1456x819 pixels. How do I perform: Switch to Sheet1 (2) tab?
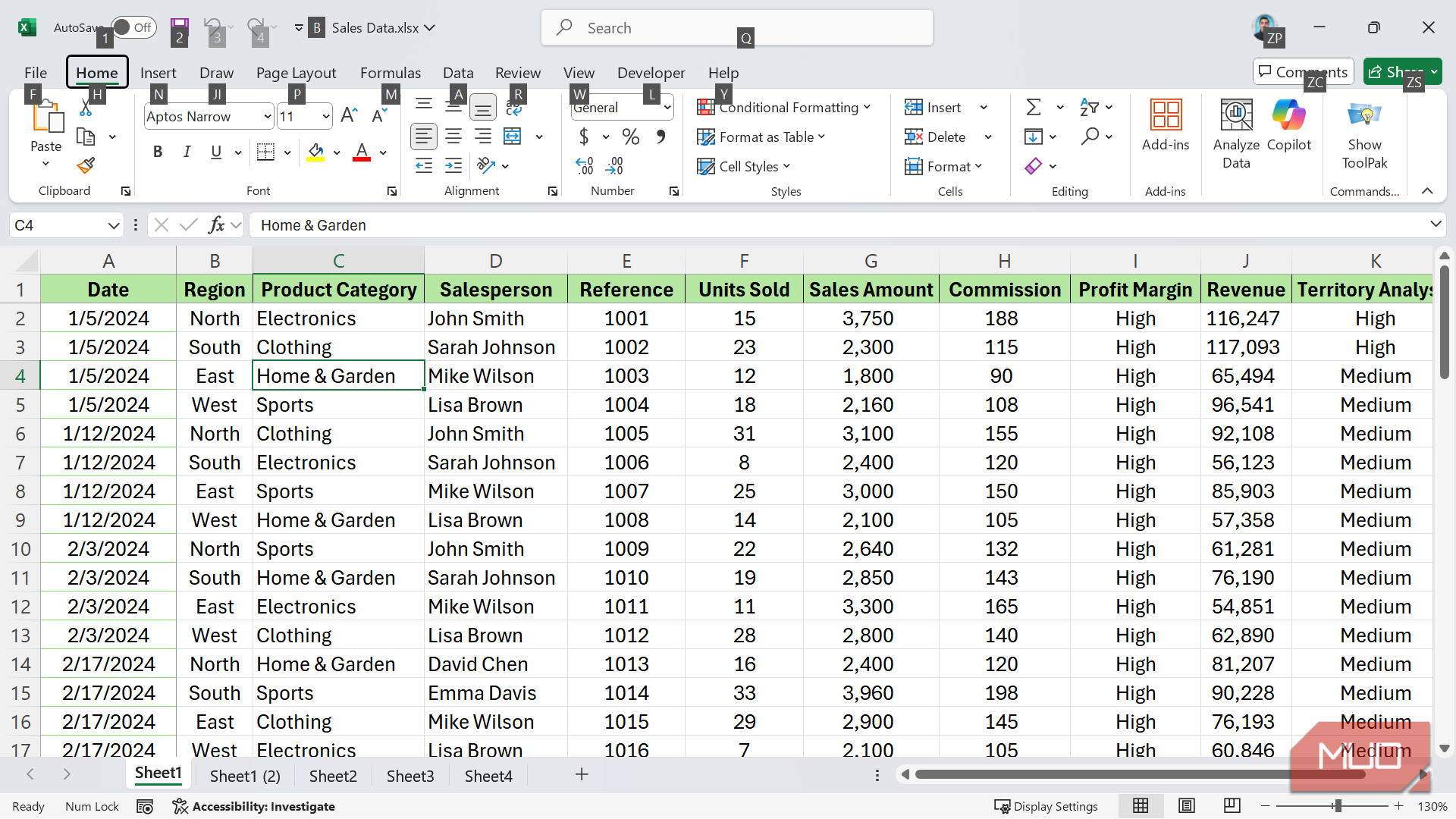click(245, 776)
